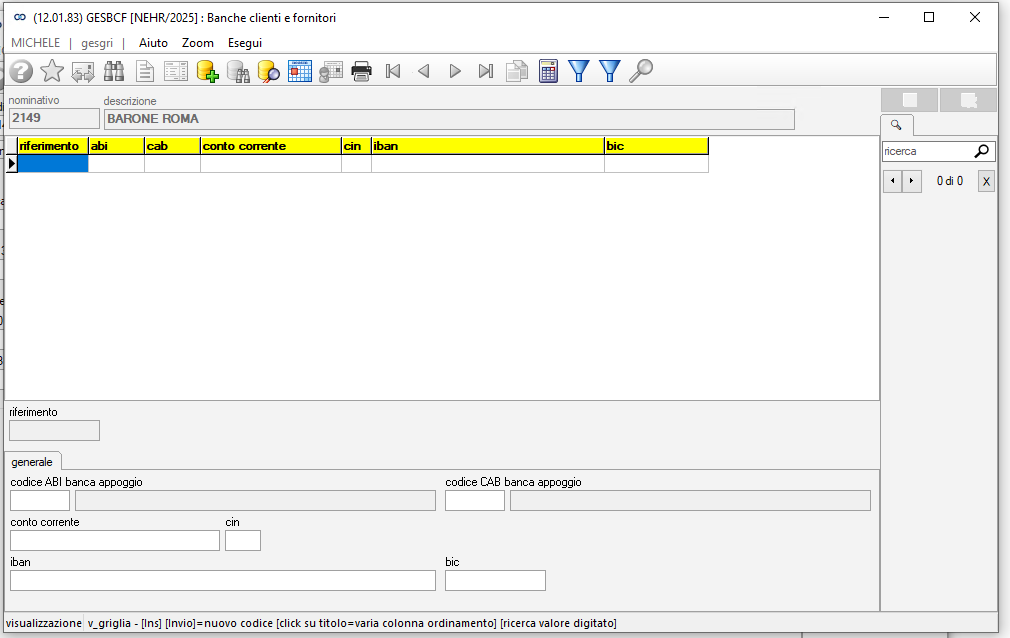Click the favorites star icon
The width and height of the screenshot is (1010, 638).
pyautogui.click(x=52, y=71)
